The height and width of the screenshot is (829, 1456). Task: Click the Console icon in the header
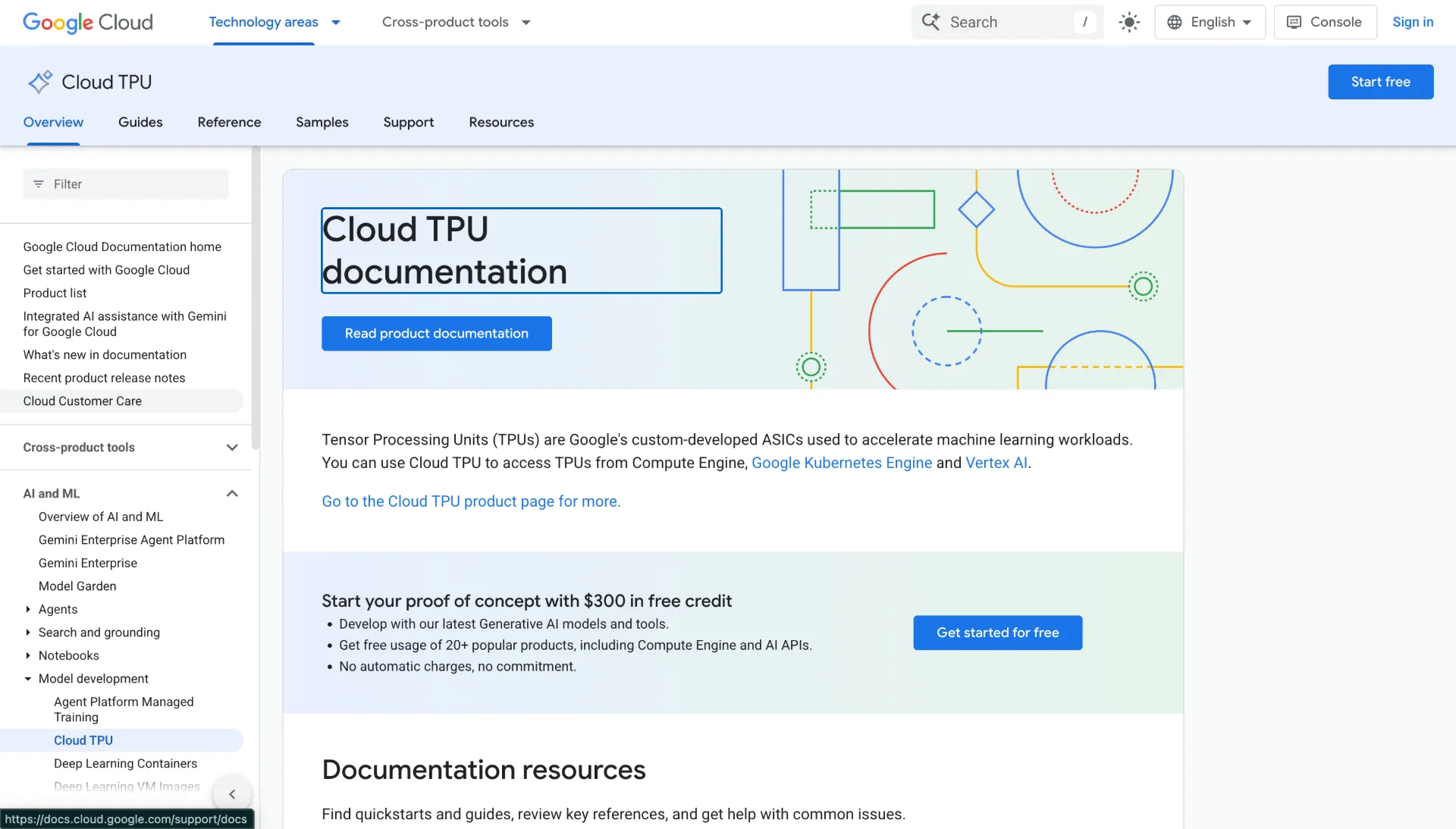coord(1294,22)
